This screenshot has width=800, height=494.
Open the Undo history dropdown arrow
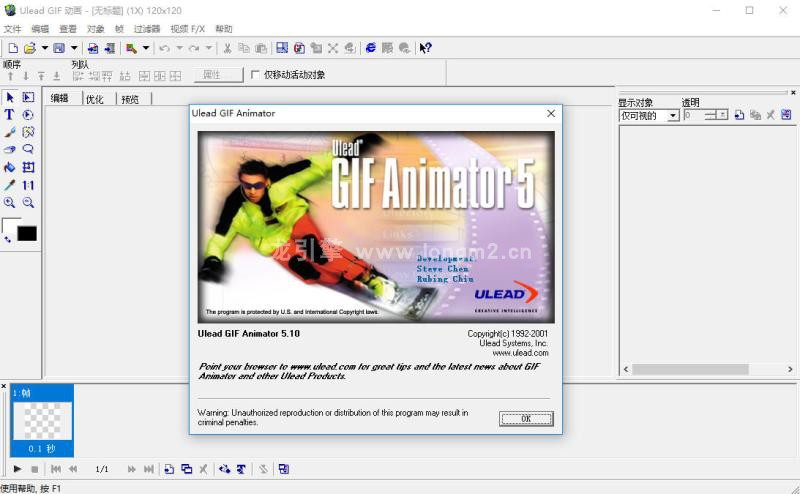point(179,48)
